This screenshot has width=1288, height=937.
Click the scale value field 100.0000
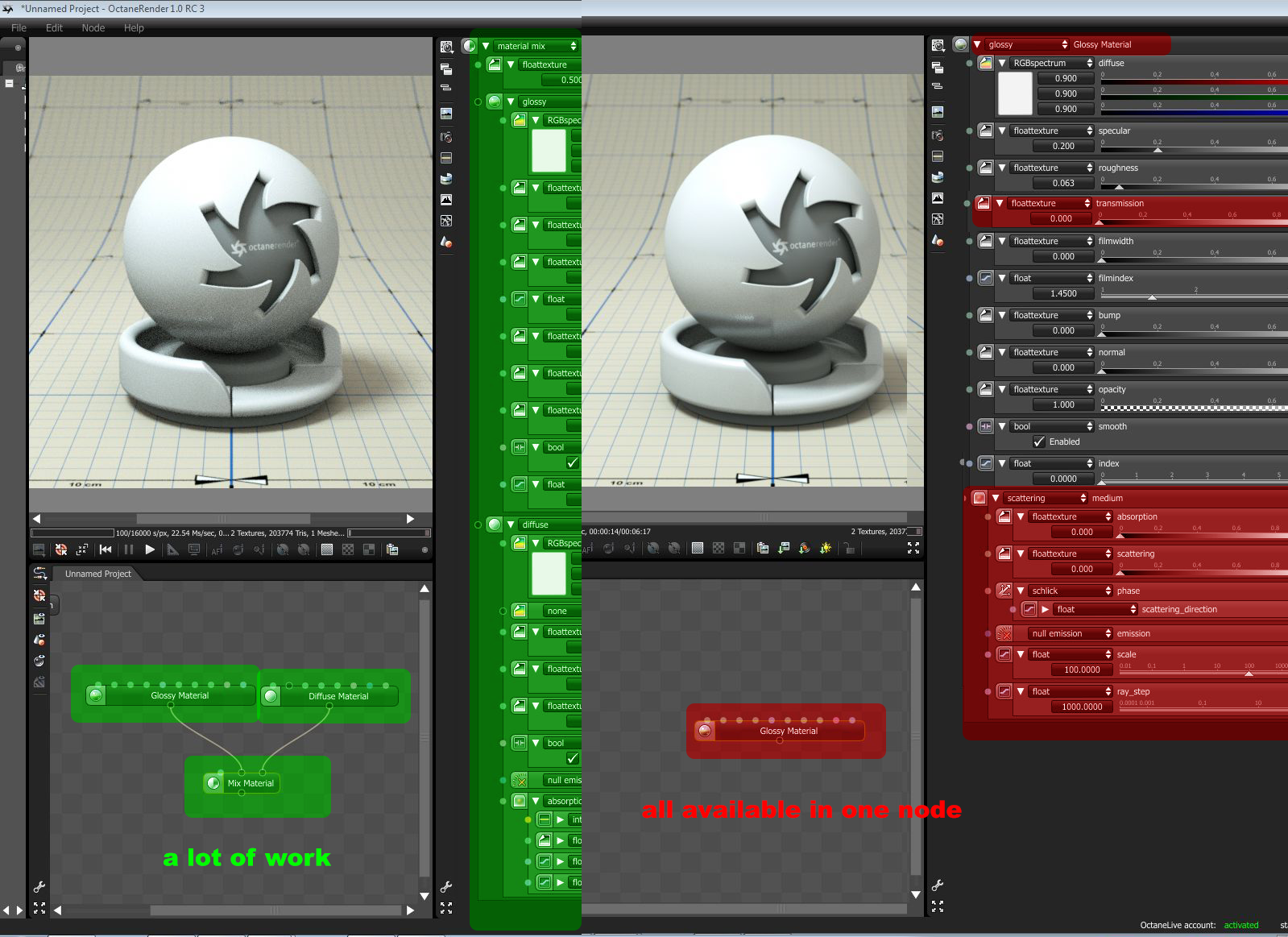click(x=1082, y=670)
